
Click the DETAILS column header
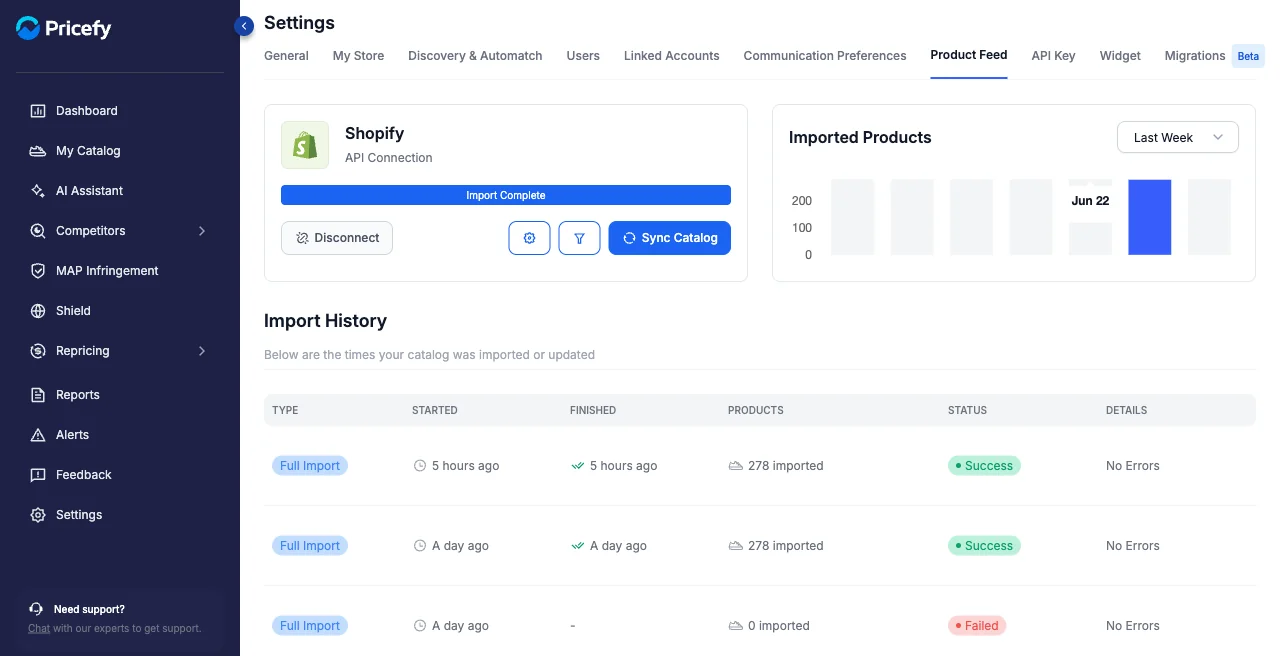[x=1126, y=410]
